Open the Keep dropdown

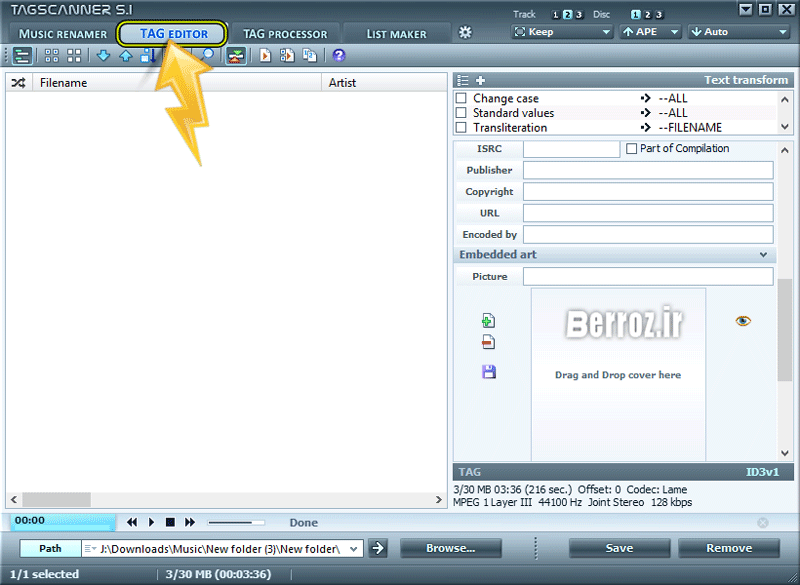(561, 32)
